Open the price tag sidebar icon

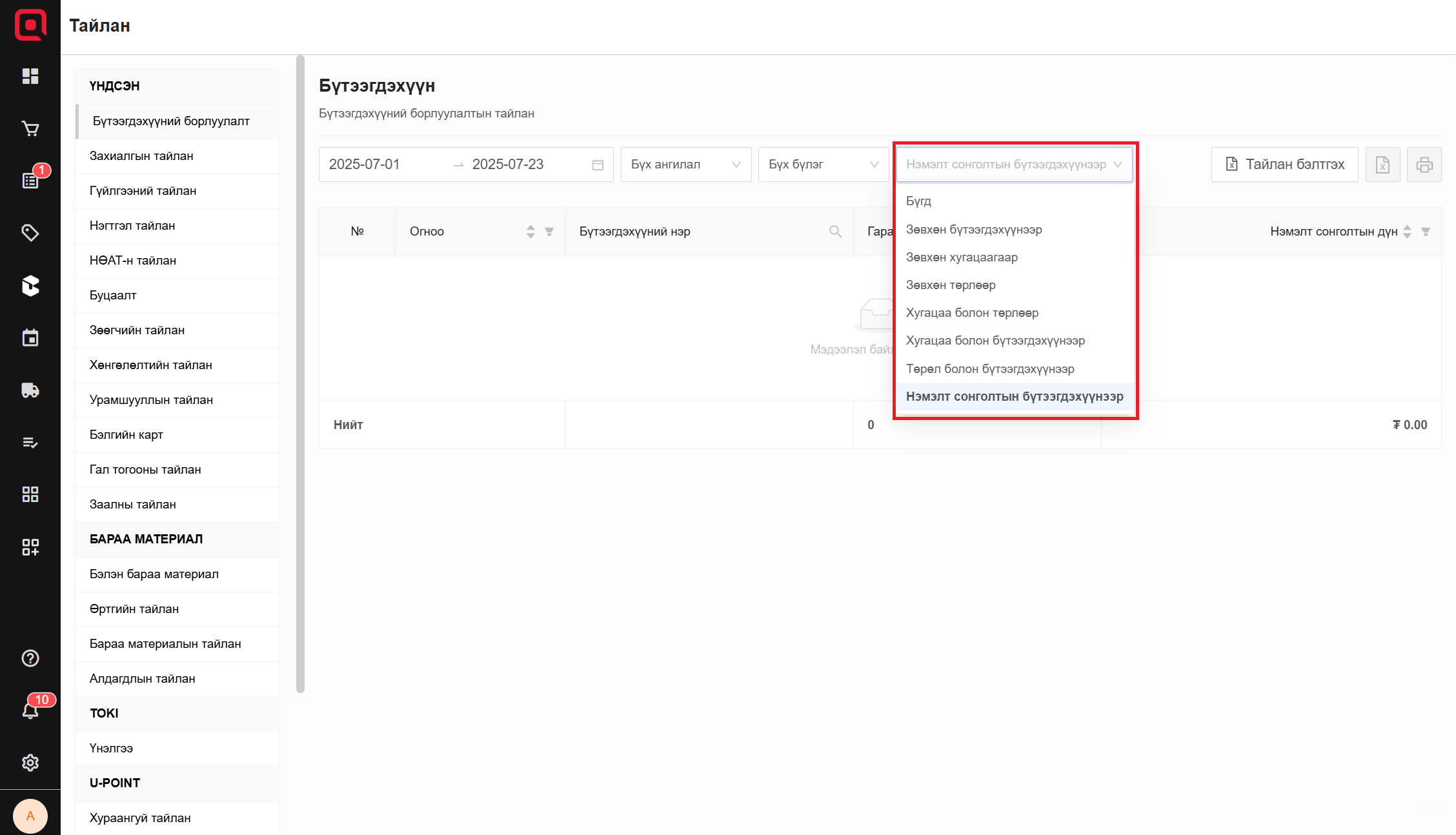(x=30, y=233)
